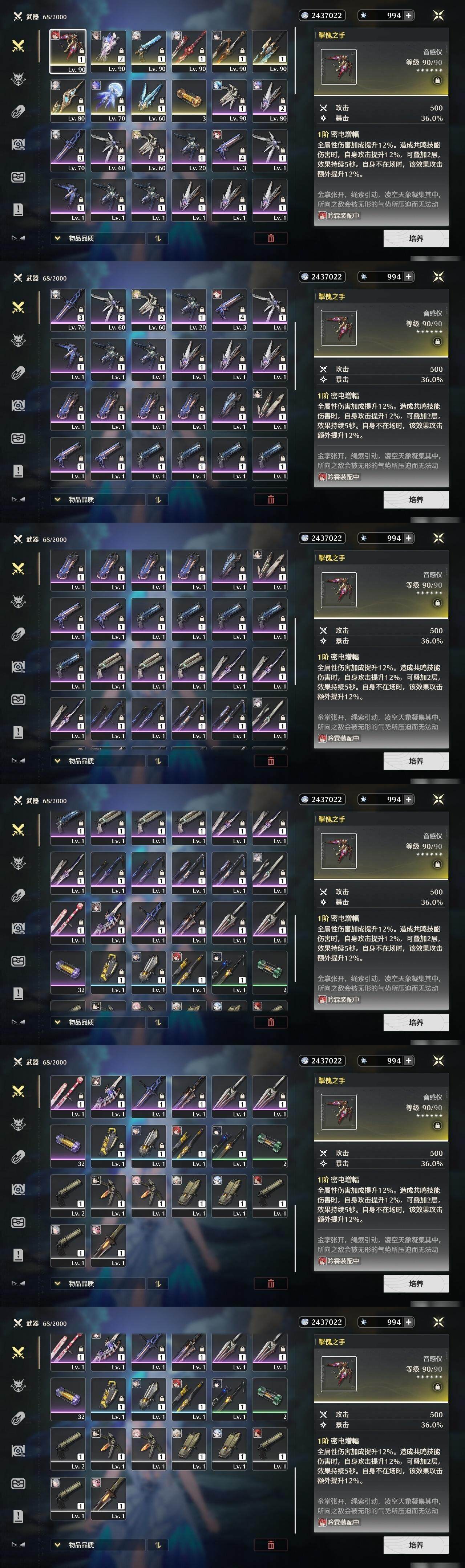Click the inventory scrollbar in the topmost panel

[x=296, y=61]
